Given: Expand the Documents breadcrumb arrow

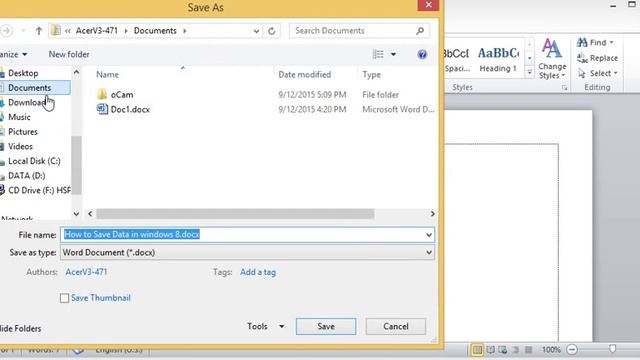Looking at the screenshot, I should [184, 31].
